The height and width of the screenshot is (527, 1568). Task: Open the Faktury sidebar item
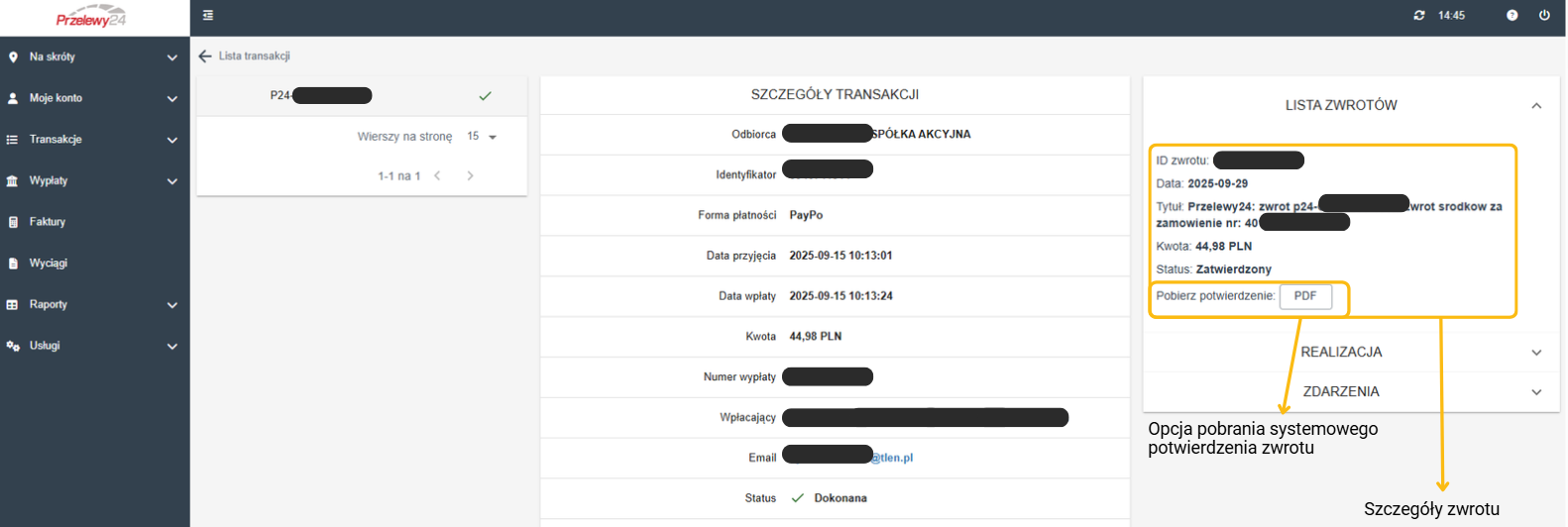click(48, 222)
